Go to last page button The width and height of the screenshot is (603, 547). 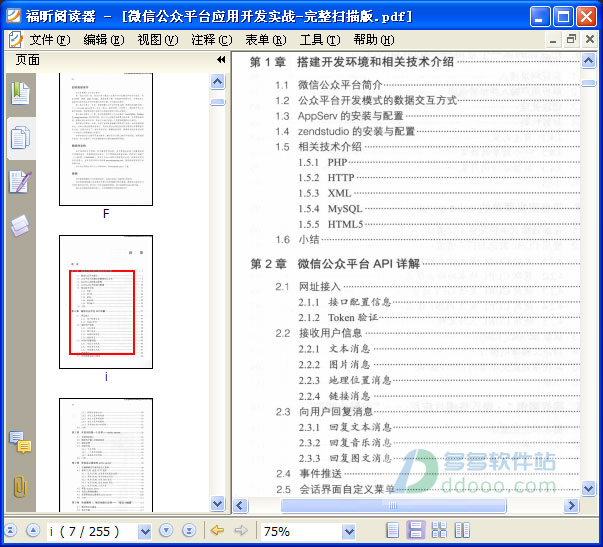point(189,531)
